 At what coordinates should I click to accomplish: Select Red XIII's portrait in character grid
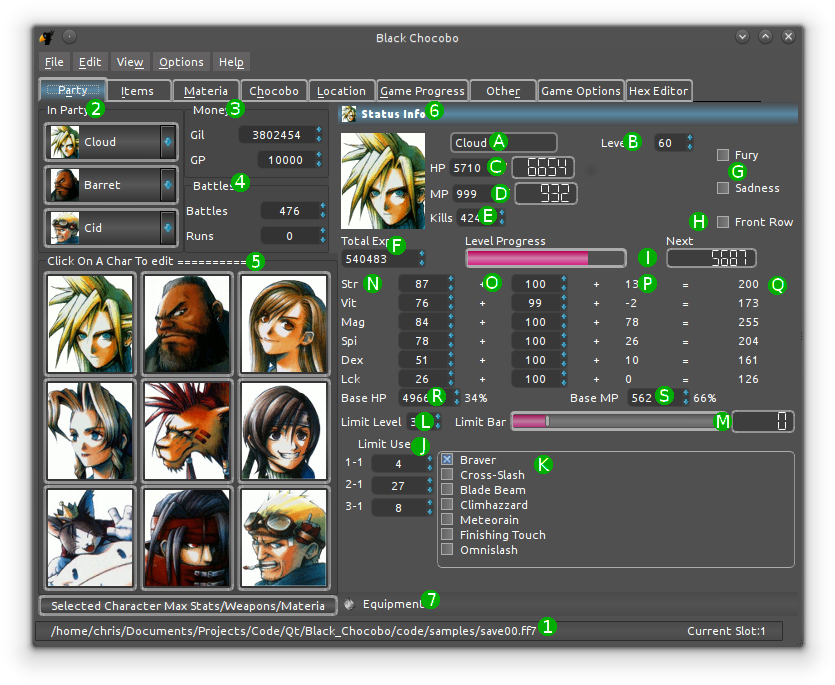[187, 431]
